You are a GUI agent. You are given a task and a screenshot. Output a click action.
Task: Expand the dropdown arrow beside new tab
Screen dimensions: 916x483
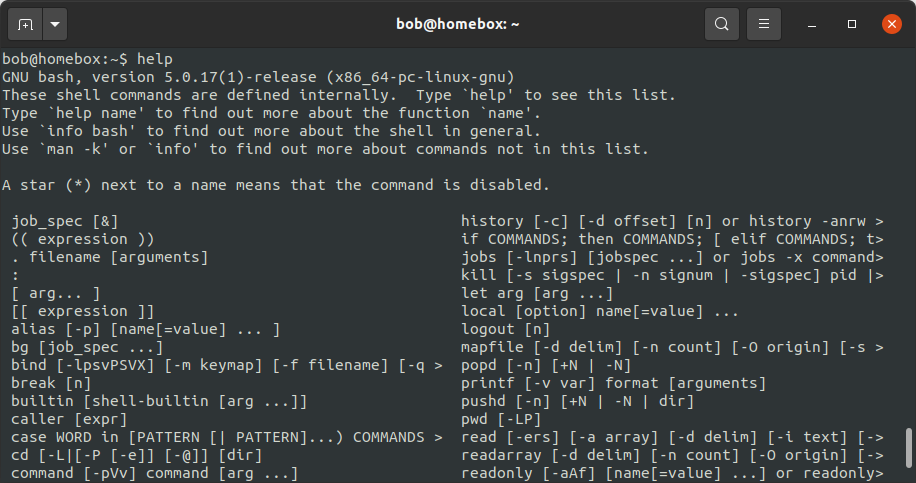pos(53,23)
